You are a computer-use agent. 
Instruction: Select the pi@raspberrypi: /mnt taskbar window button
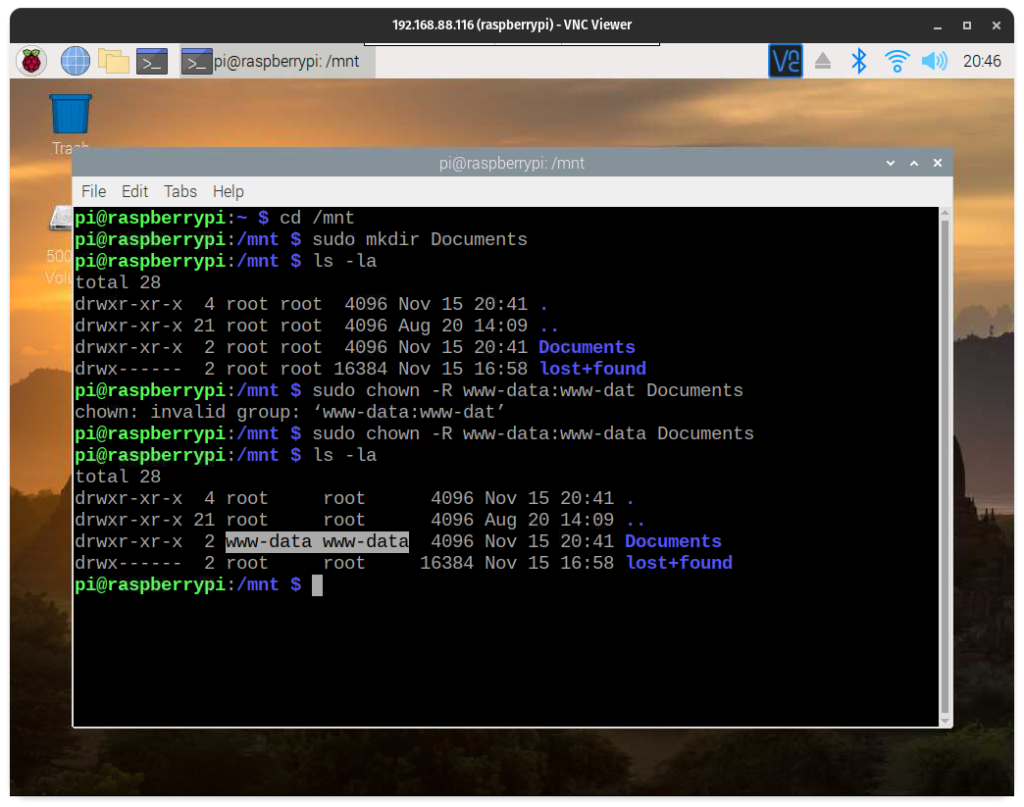[x=277, y=61]
